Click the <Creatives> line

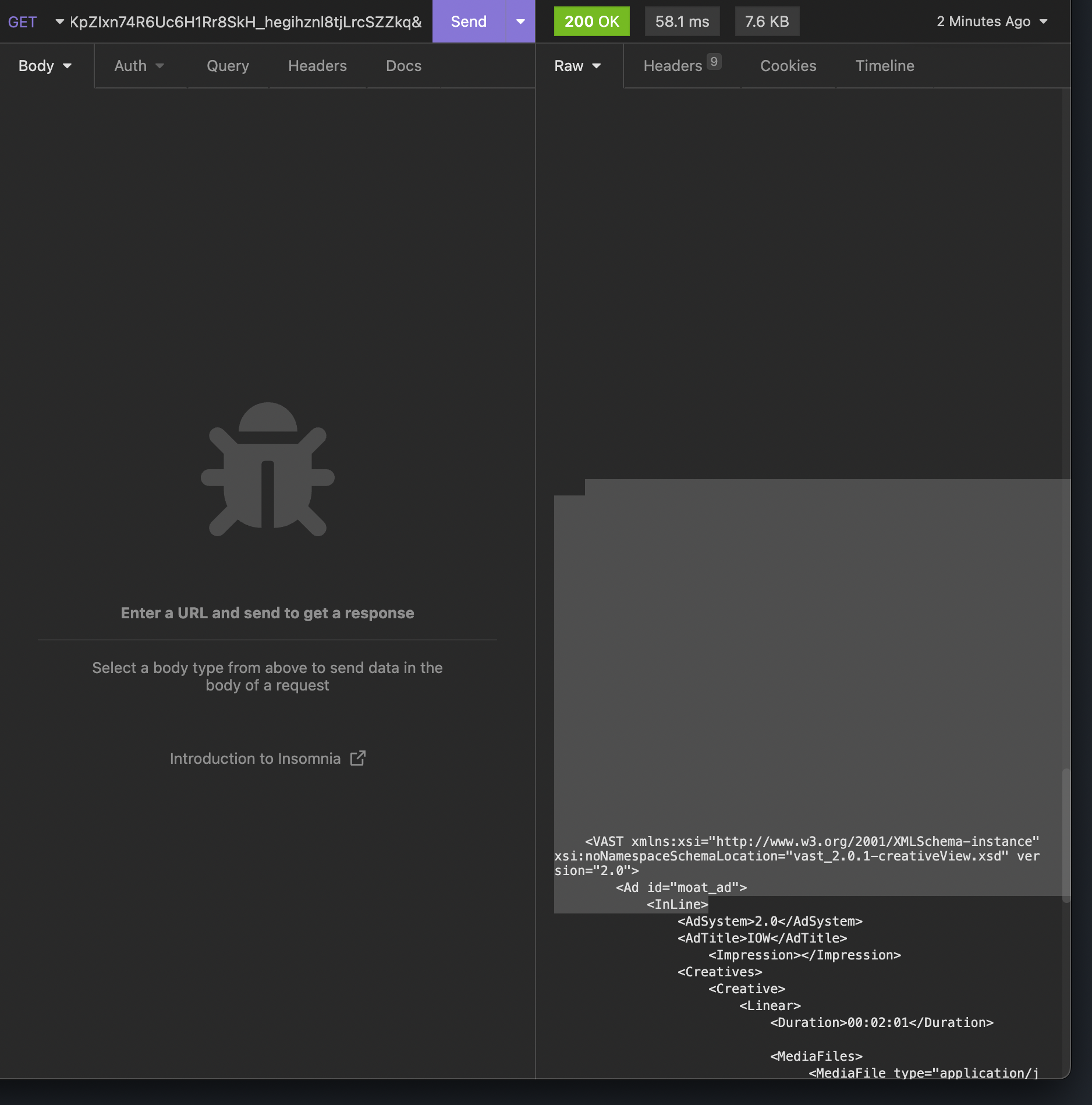719,972
